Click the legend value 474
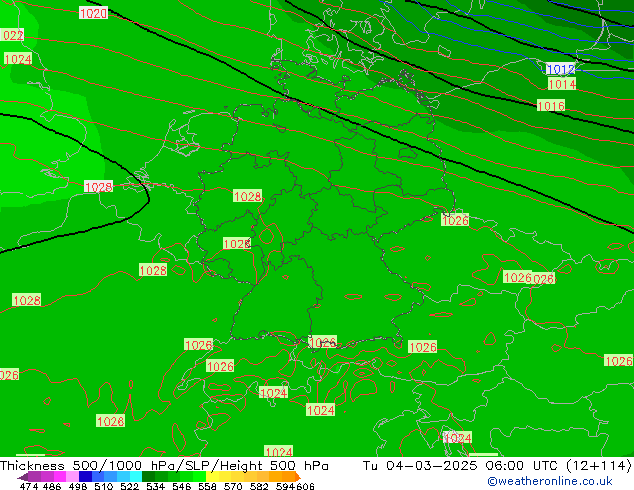634x490 pixels. (29, 486)
